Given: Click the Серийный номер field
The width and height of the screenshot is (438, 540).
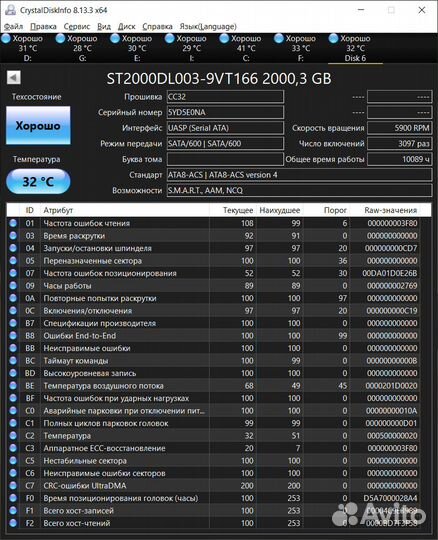Looking at the screenshot, I should tap(225, 112).
